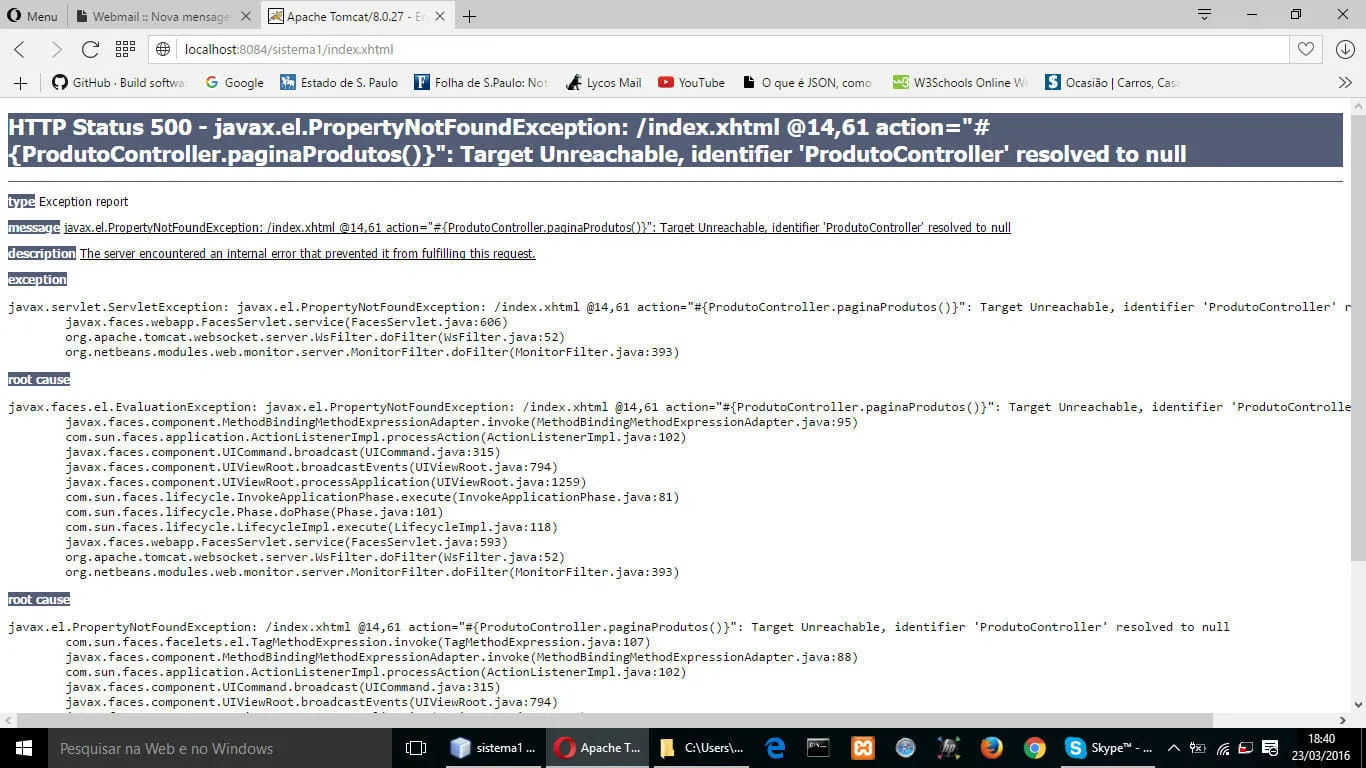Screen dimensions: 1366x768
Task: Add page to bookmarks with heart icon
Action: click(1305, 50)
